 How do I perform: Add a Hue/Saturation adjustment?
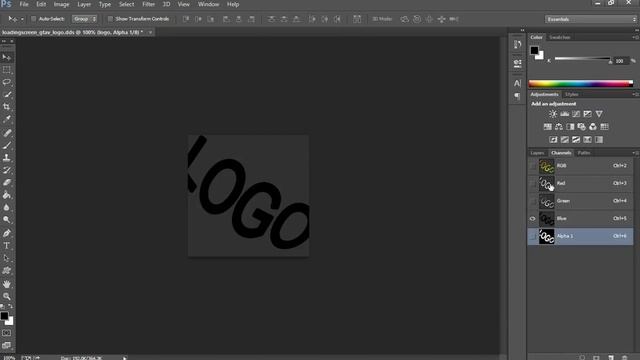(547, 127)
